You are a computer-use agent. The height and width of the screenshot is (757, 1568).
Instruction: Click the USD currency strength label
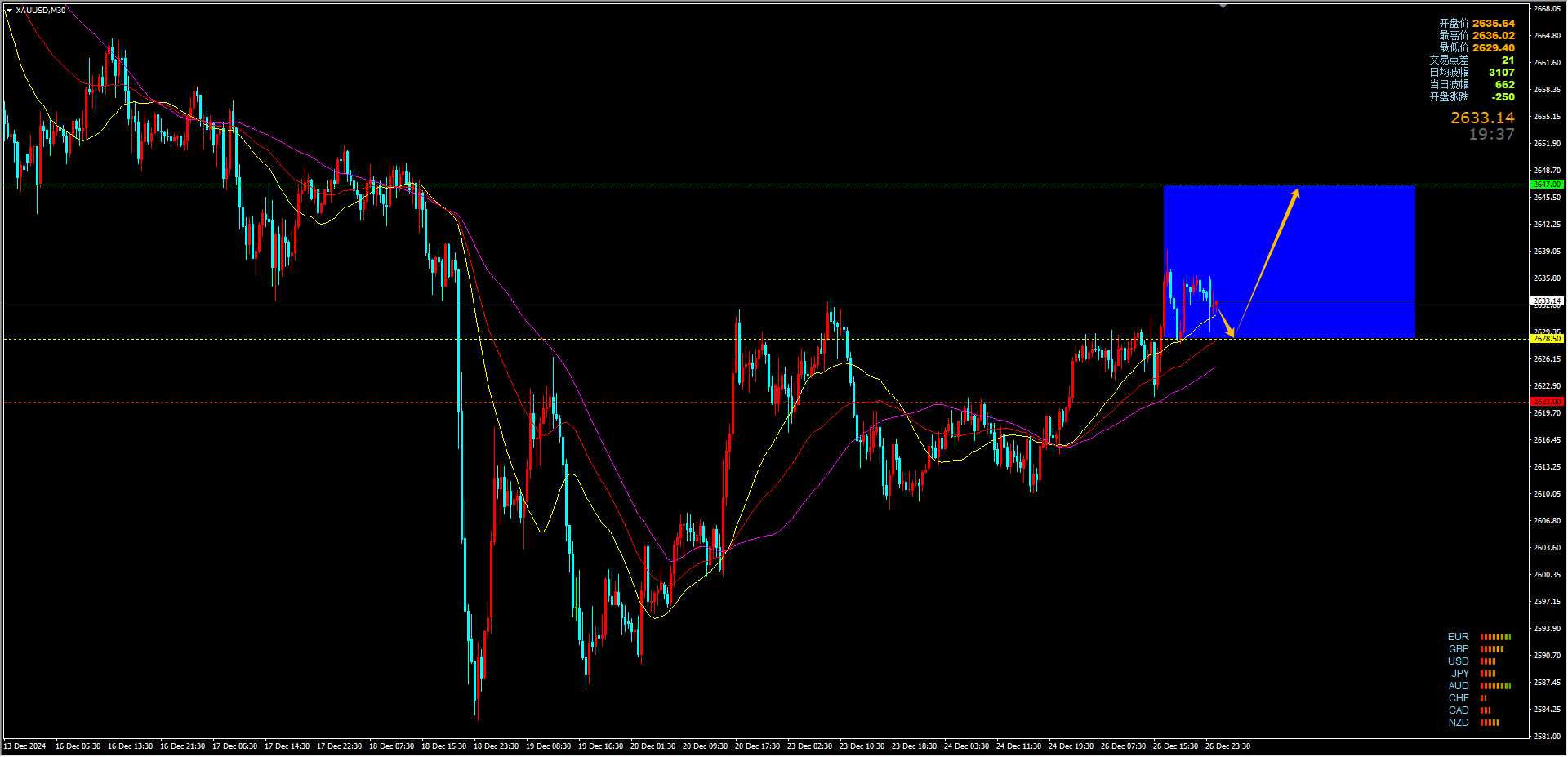tap(1458, 661)
